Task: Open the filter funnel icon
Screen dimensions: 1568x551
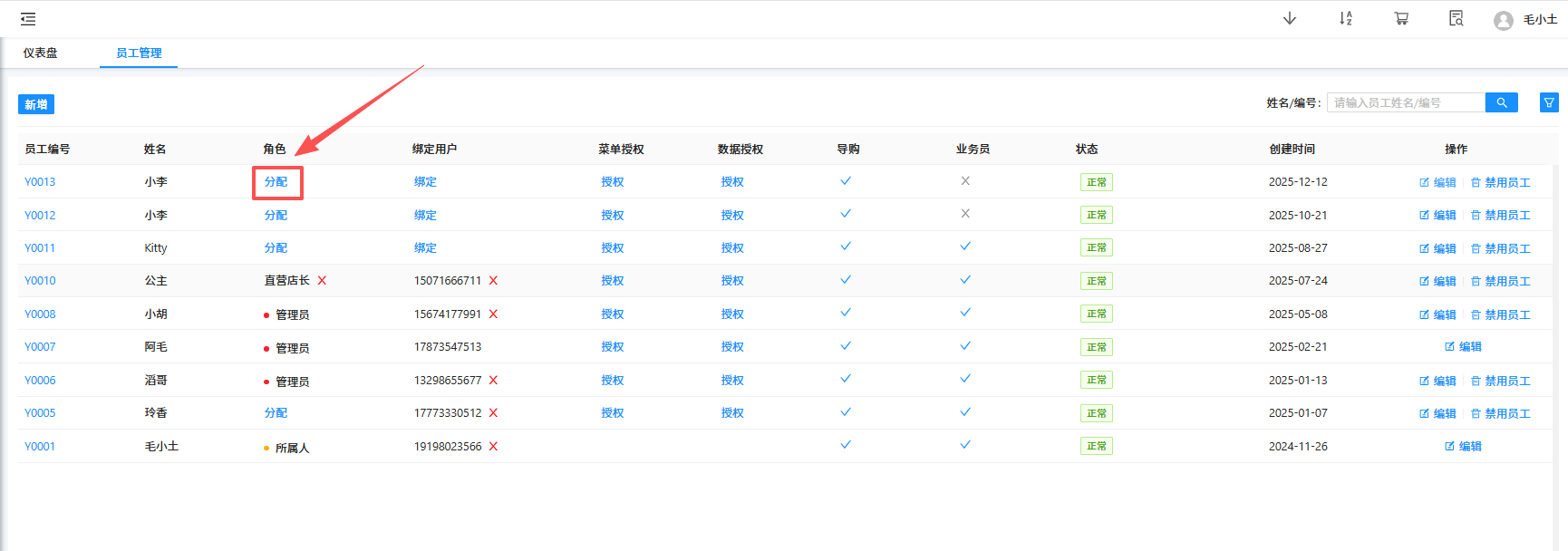Action: coord(1549,103)
